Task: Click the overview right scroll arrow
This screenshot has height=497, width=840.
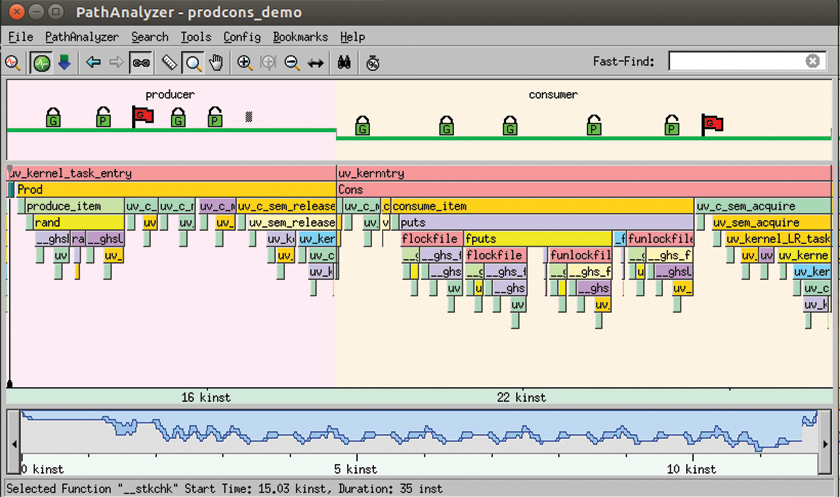Action: point(825,443)
